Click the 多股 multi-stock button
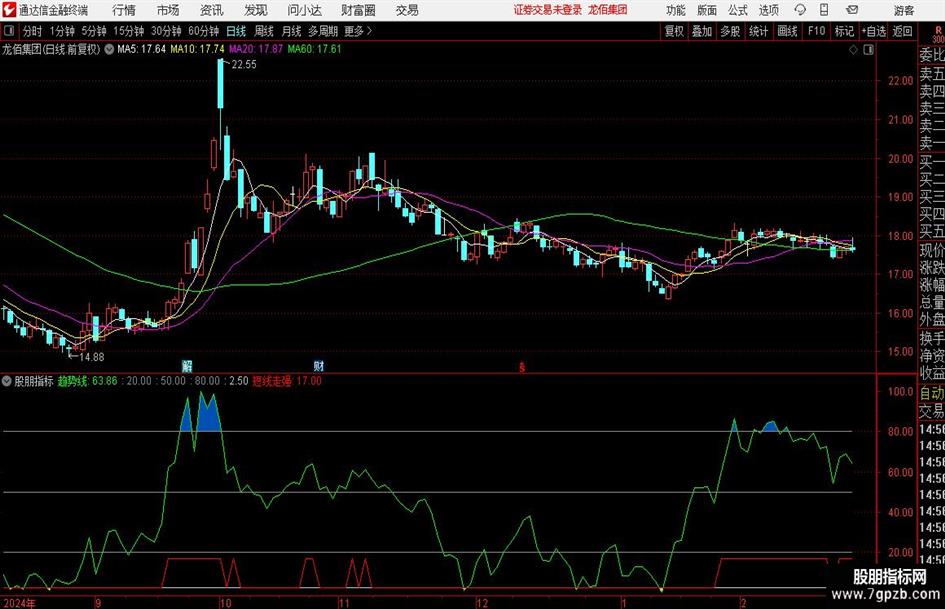 (x=730, y=31)
